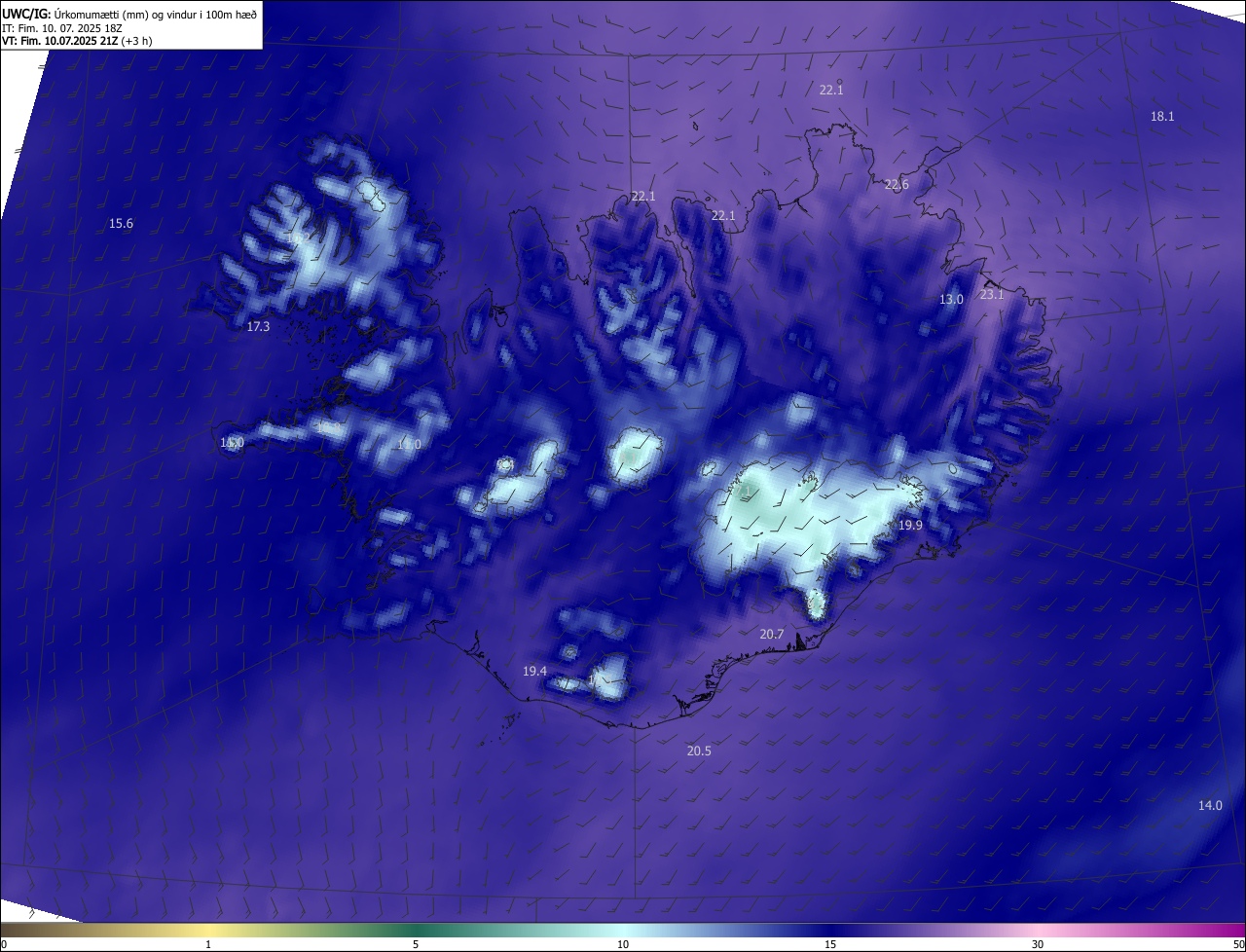Click the legend tick label '30'

1038,944
